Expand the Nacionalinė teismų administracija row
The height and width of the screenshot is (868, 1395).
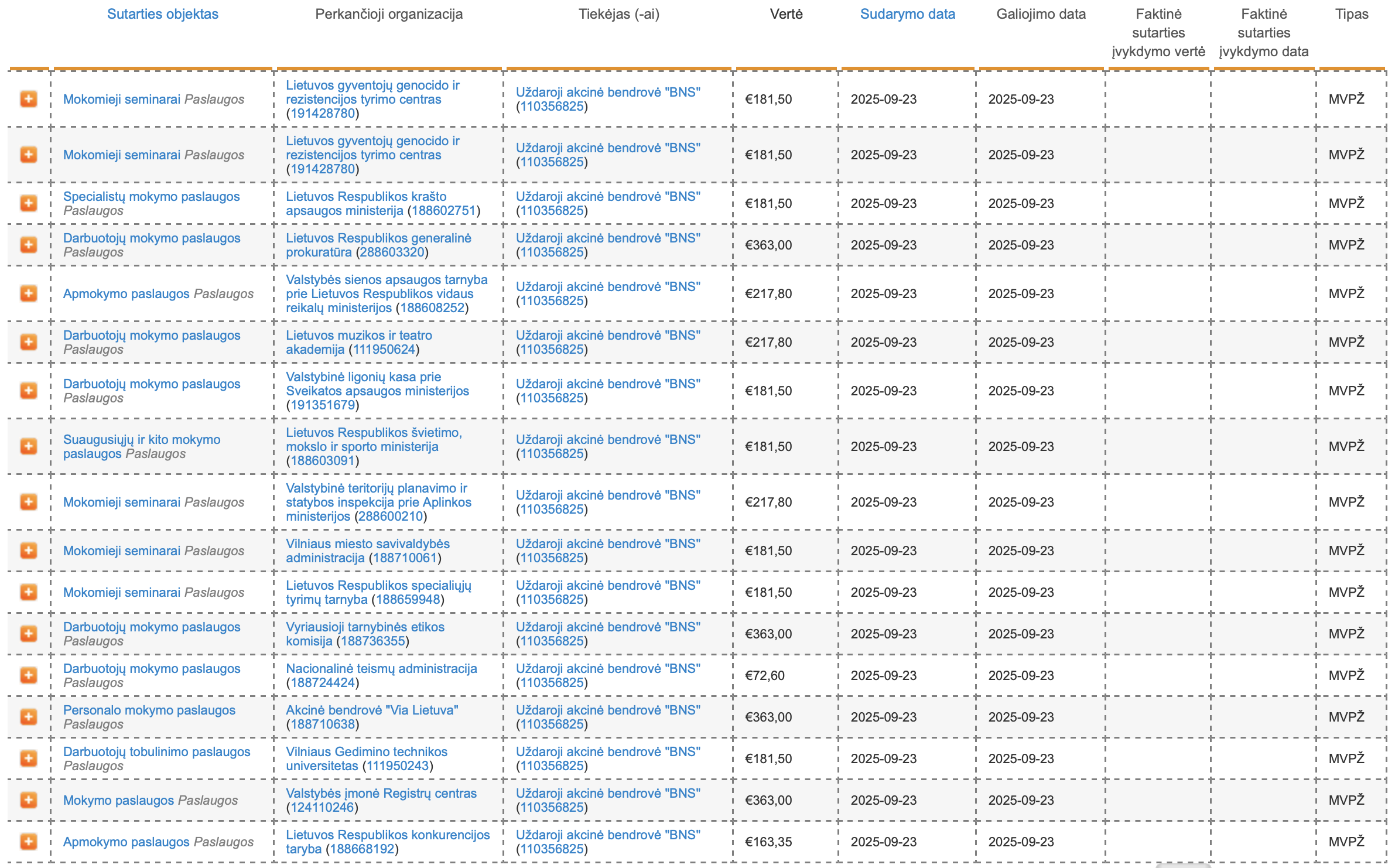coord(28,675)
